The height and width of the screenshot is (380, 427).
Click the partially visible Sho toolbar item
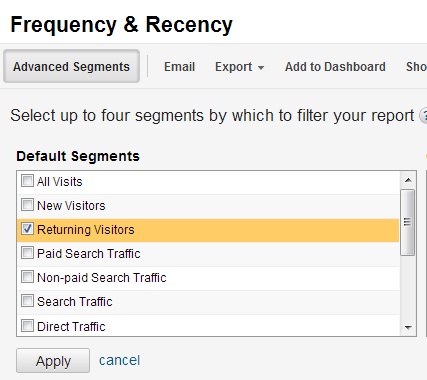[x=416, y=67]
